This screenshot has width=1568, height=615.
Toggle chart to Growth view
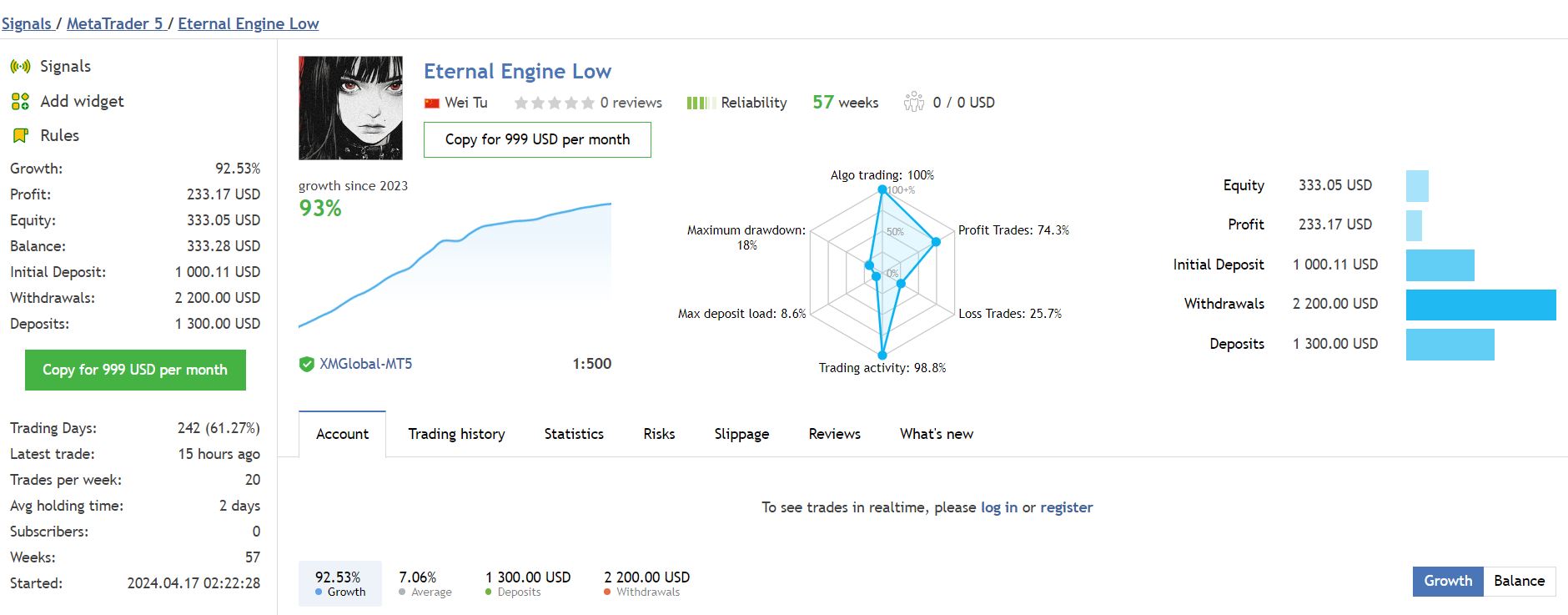pyautogui.click(x=1447, y=582)
